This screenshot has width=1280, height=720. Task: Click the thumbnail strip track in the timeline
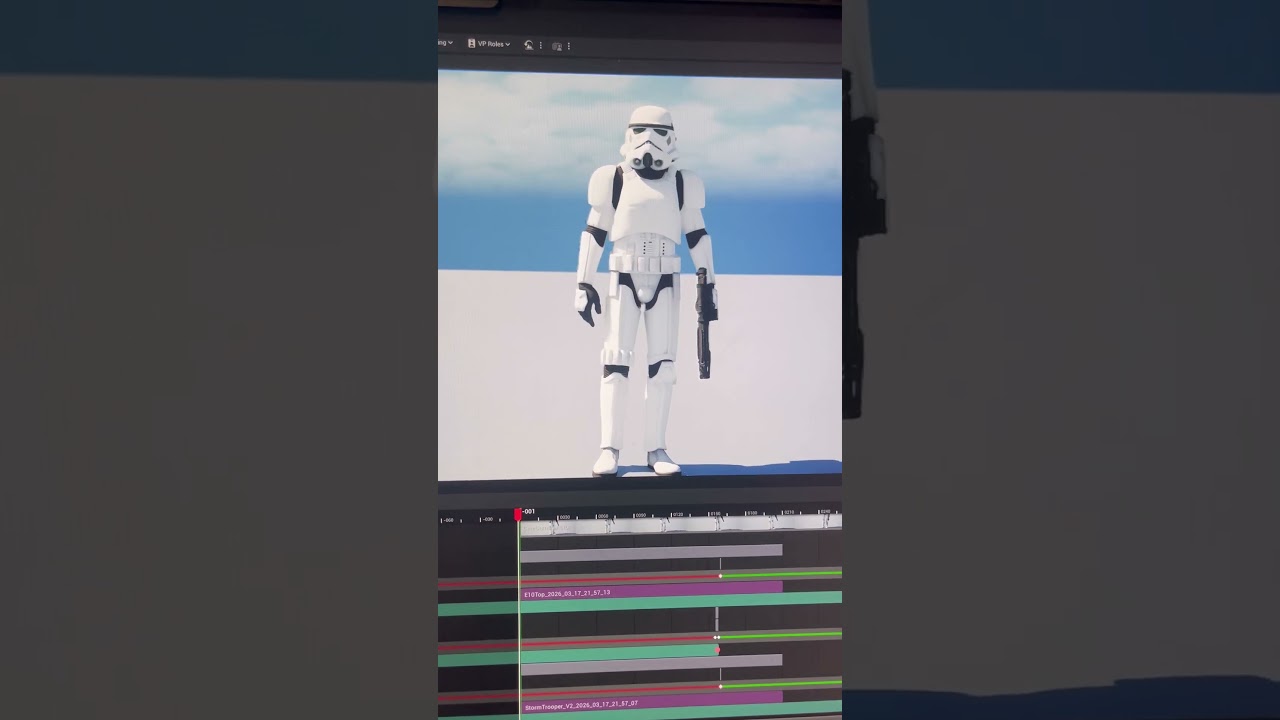[680, 525]
